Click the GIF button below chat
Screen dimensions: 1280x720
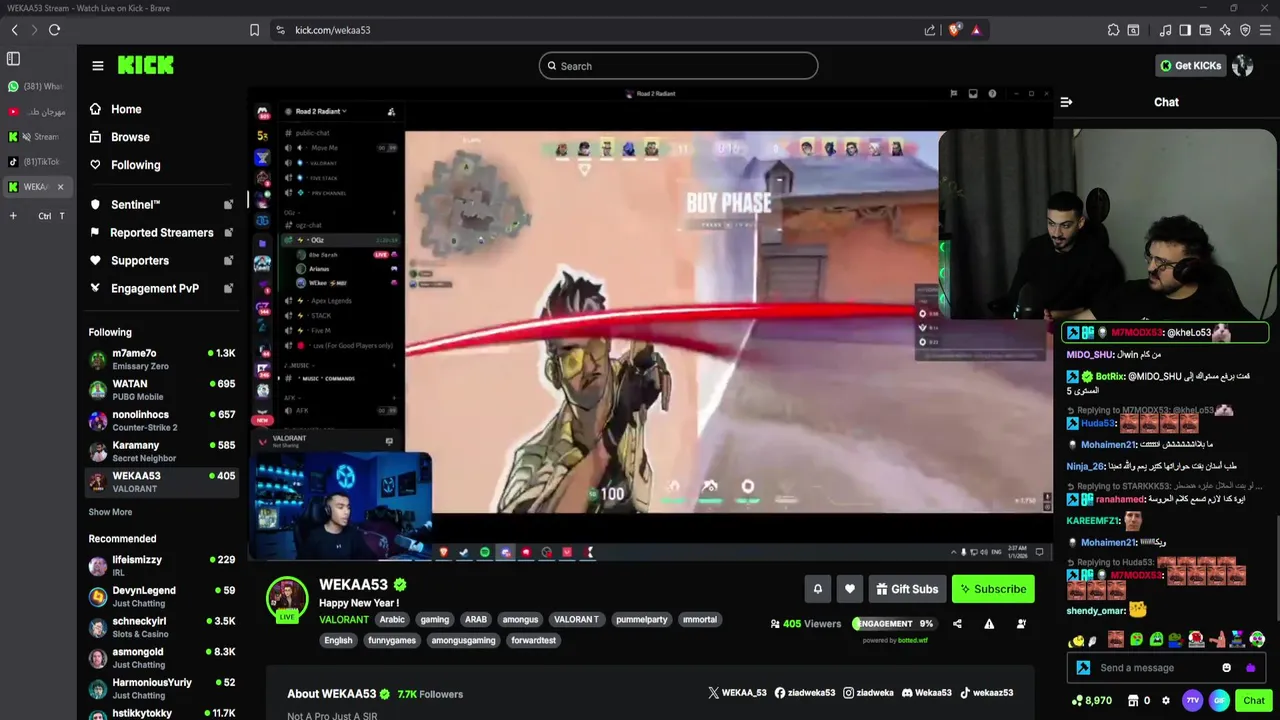point(1219,701)
